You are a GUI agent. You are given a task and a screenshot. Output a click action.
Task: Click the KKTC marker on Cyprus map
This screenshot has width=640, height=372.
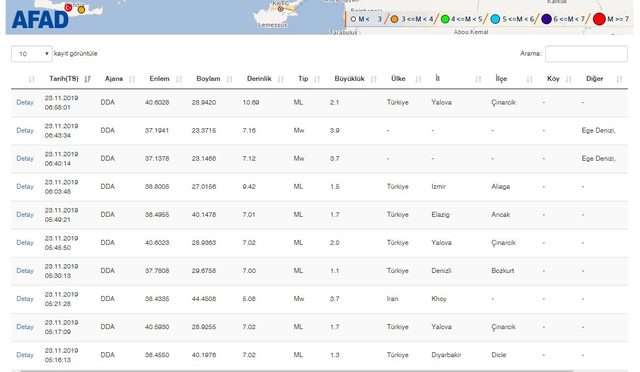(280, 9)
